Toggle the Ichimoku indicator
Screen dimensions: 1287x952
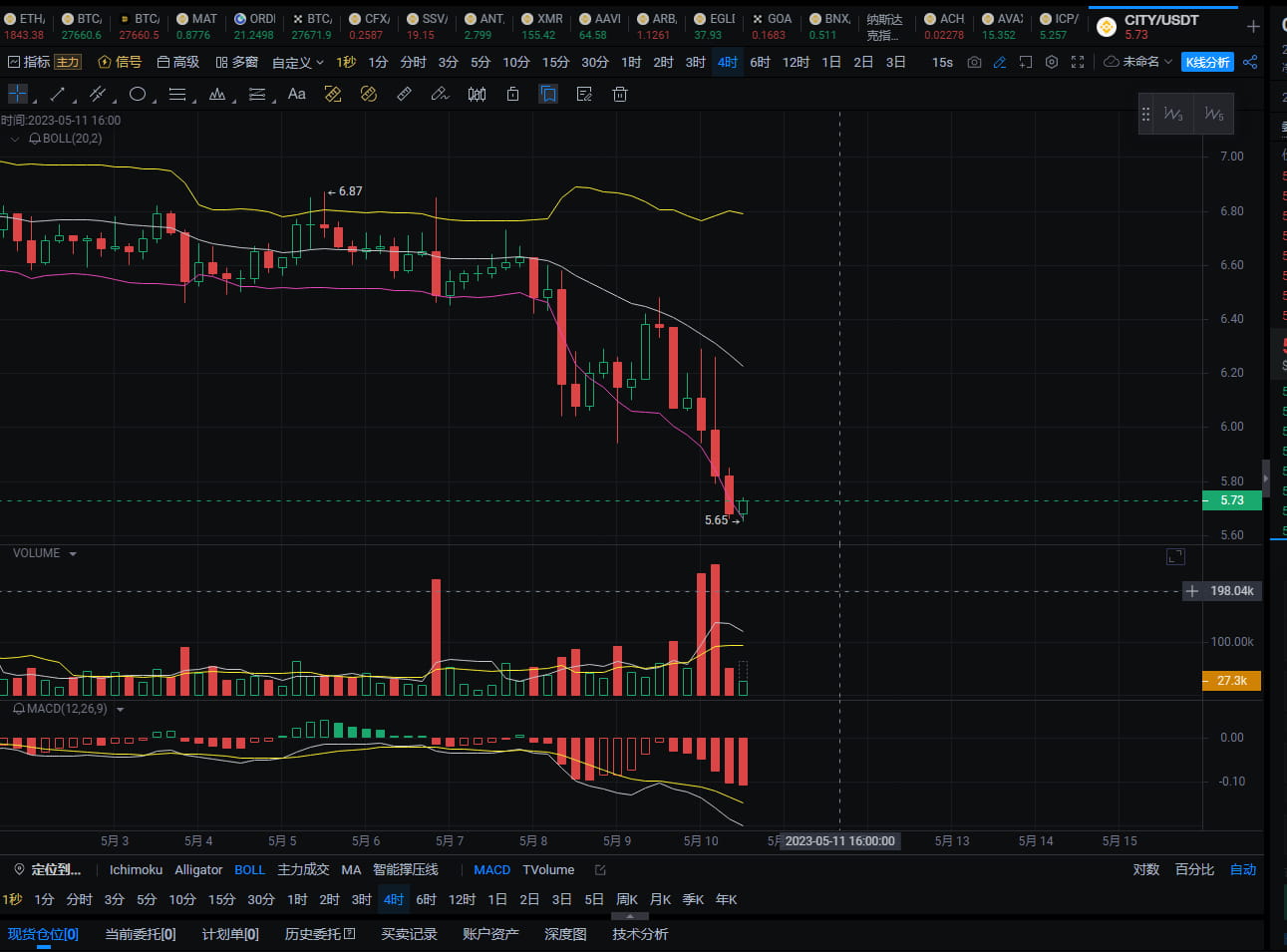(136, 870)
